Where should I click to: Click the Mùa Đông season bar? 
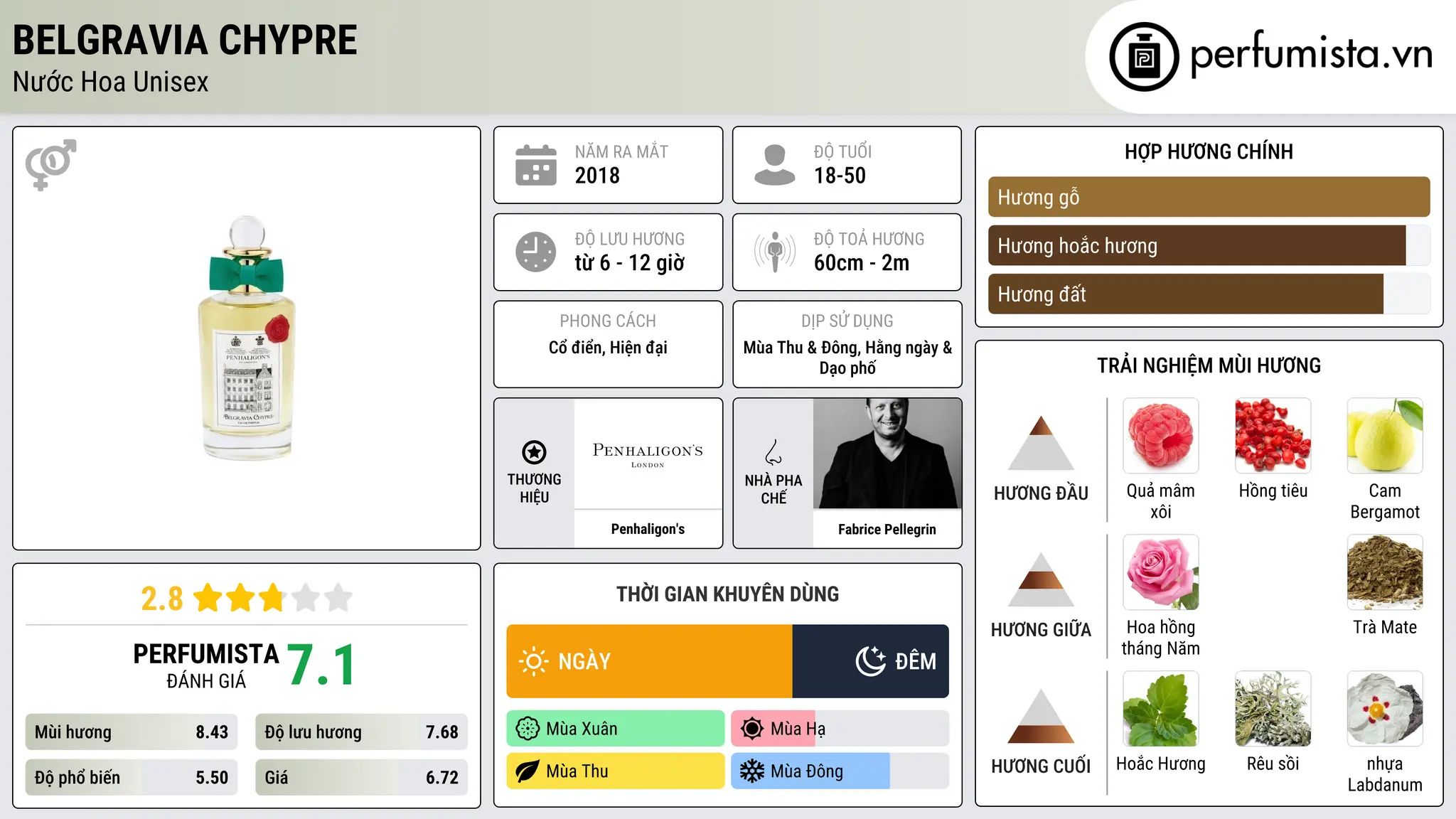840,771
